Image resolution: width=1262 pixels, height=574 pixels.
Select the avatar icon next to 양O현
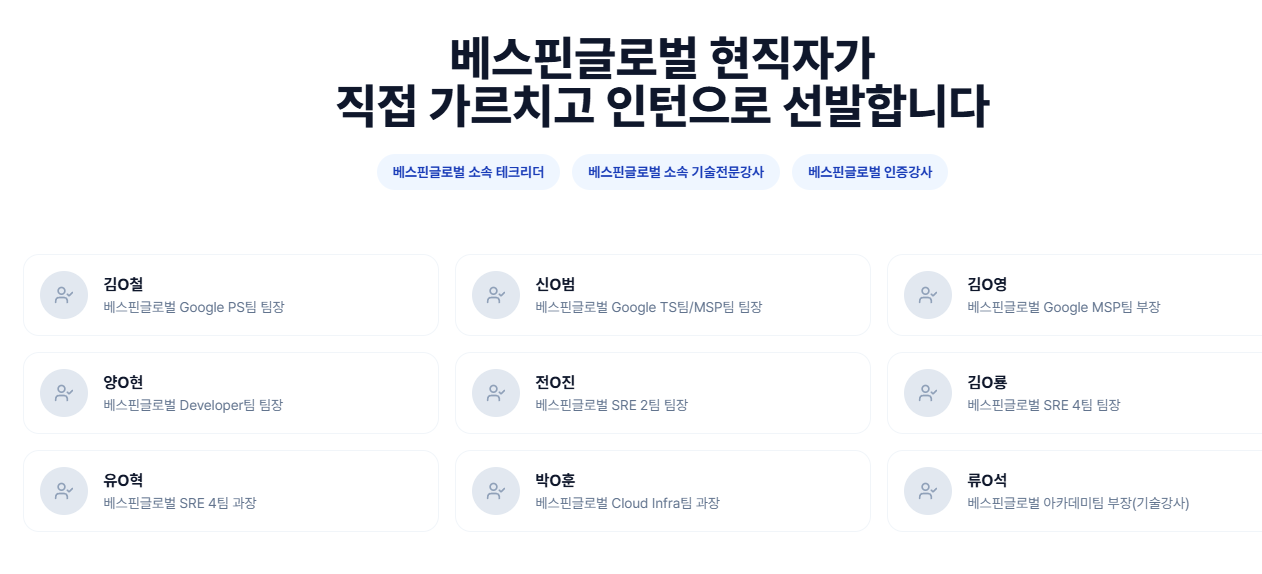tap(64, 393)
